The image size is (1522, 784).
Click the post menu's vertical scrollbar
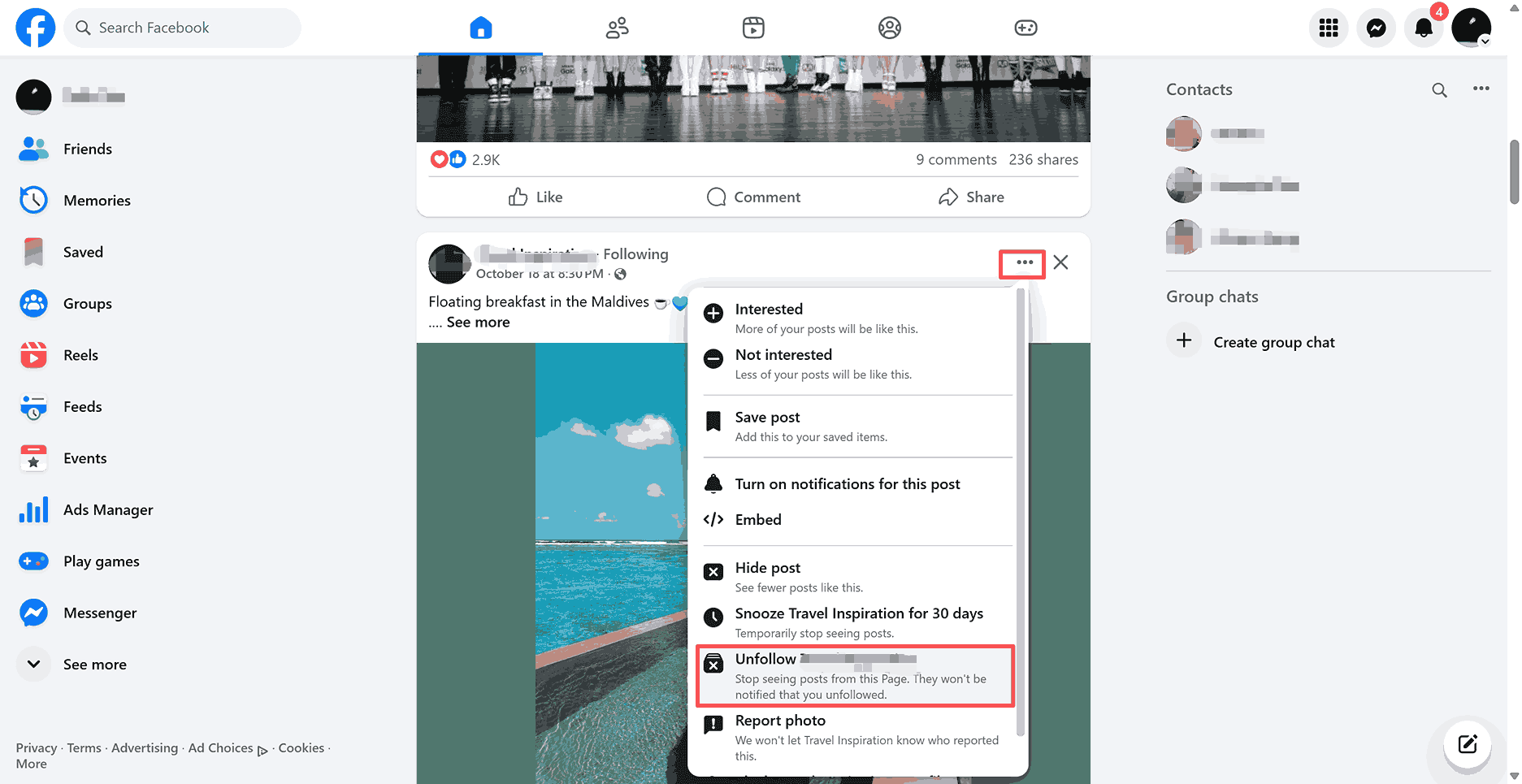click(x=1021, y=512)
